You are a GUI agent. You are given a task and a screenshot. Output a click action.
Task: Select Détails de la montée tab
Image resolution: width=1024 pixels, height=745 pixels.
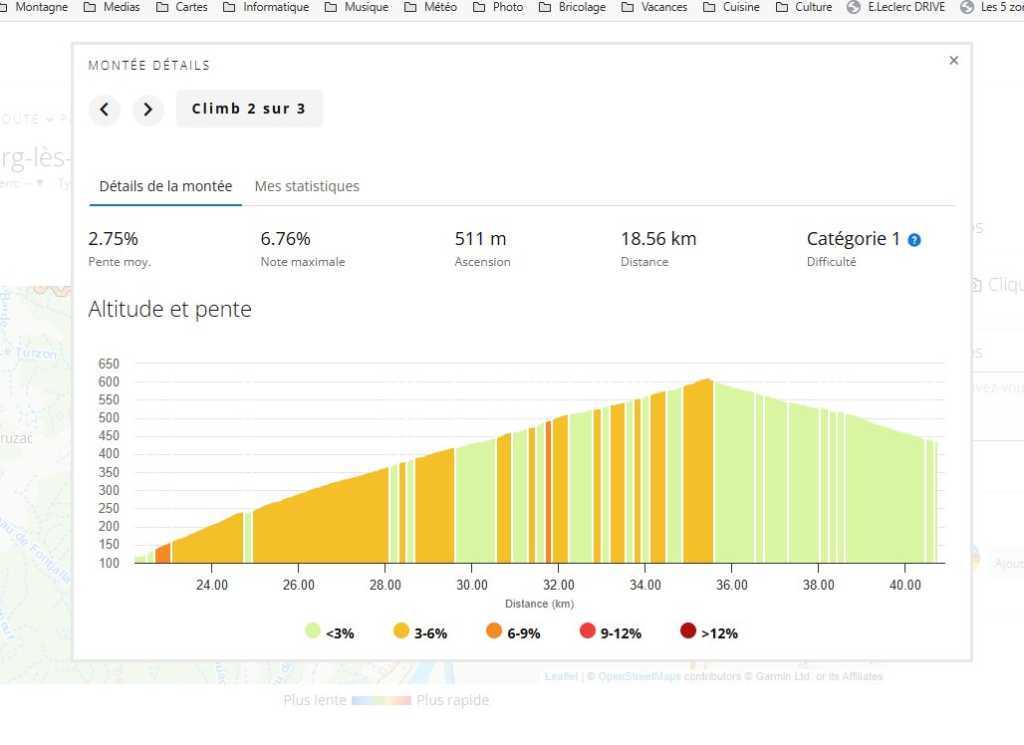point(165,186)
